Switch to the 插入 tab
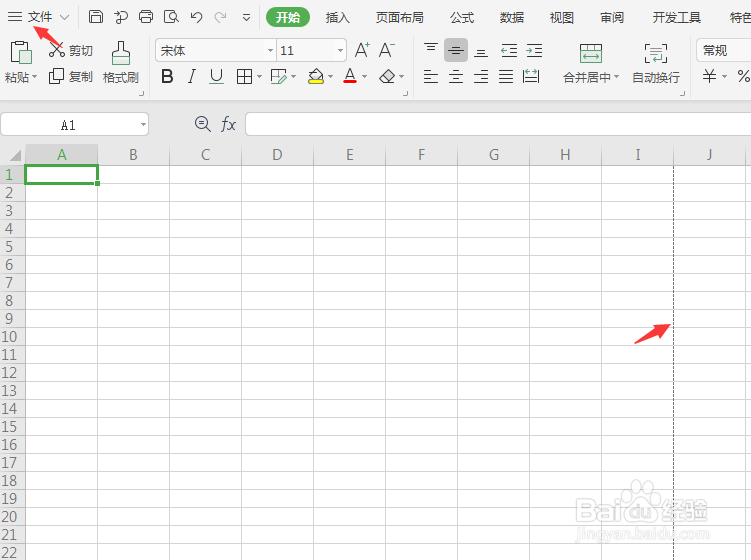Screen dimensions: 751x560 click(x=337, y=18)
